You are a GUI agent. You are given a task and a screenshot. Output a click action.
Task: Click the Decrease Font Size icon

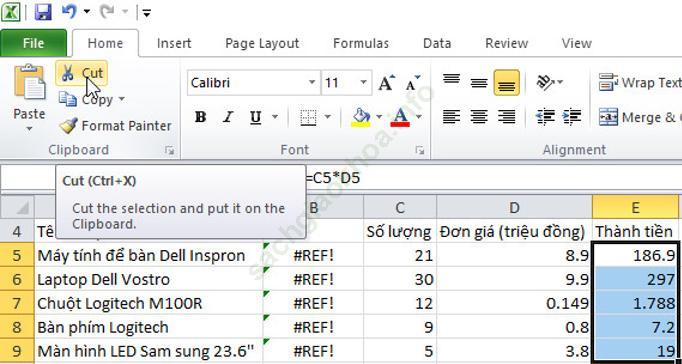413,82
